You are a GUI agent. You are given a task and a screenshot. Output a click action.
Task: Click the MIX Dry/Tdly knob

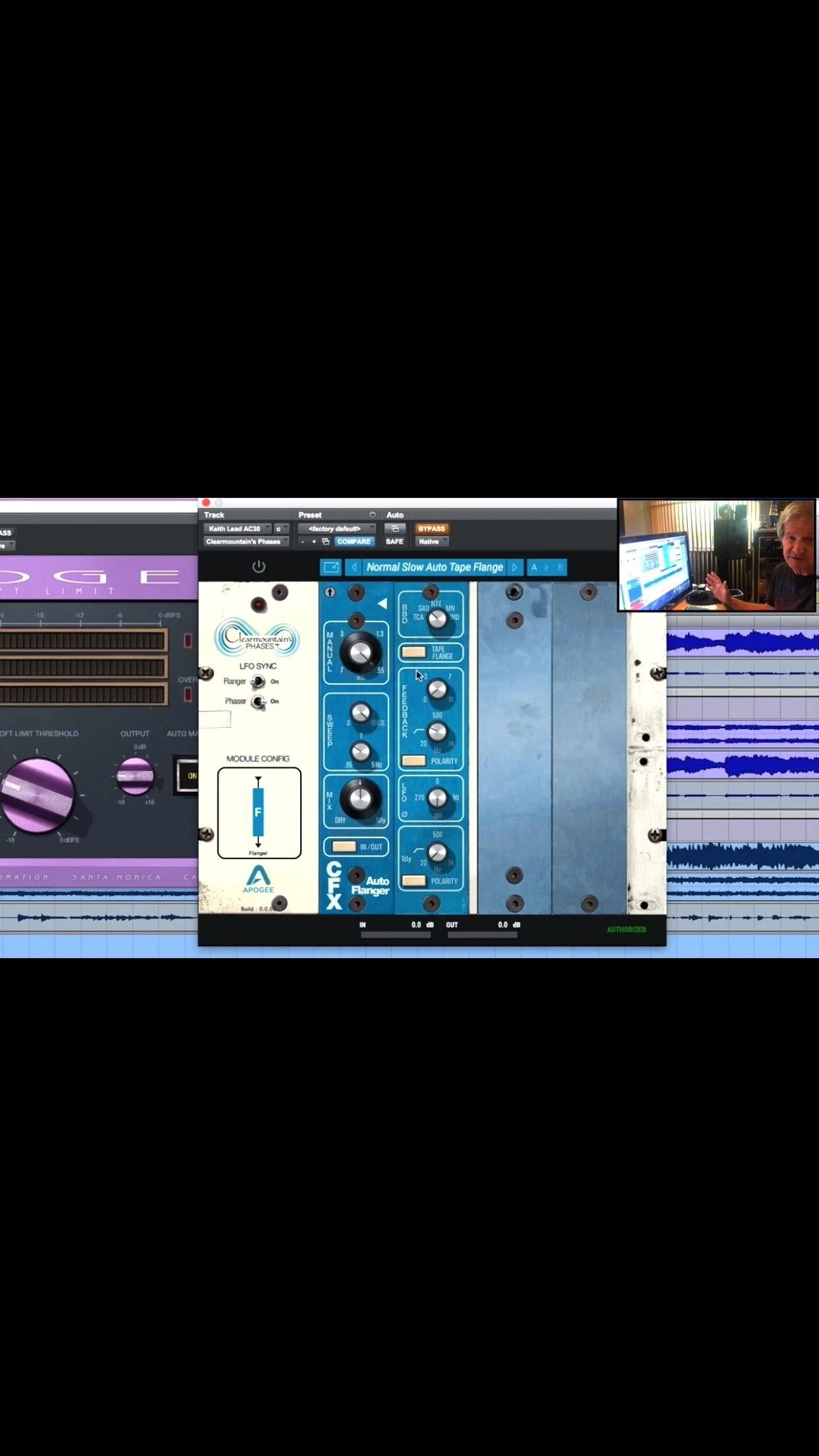[x=360, y=799]
